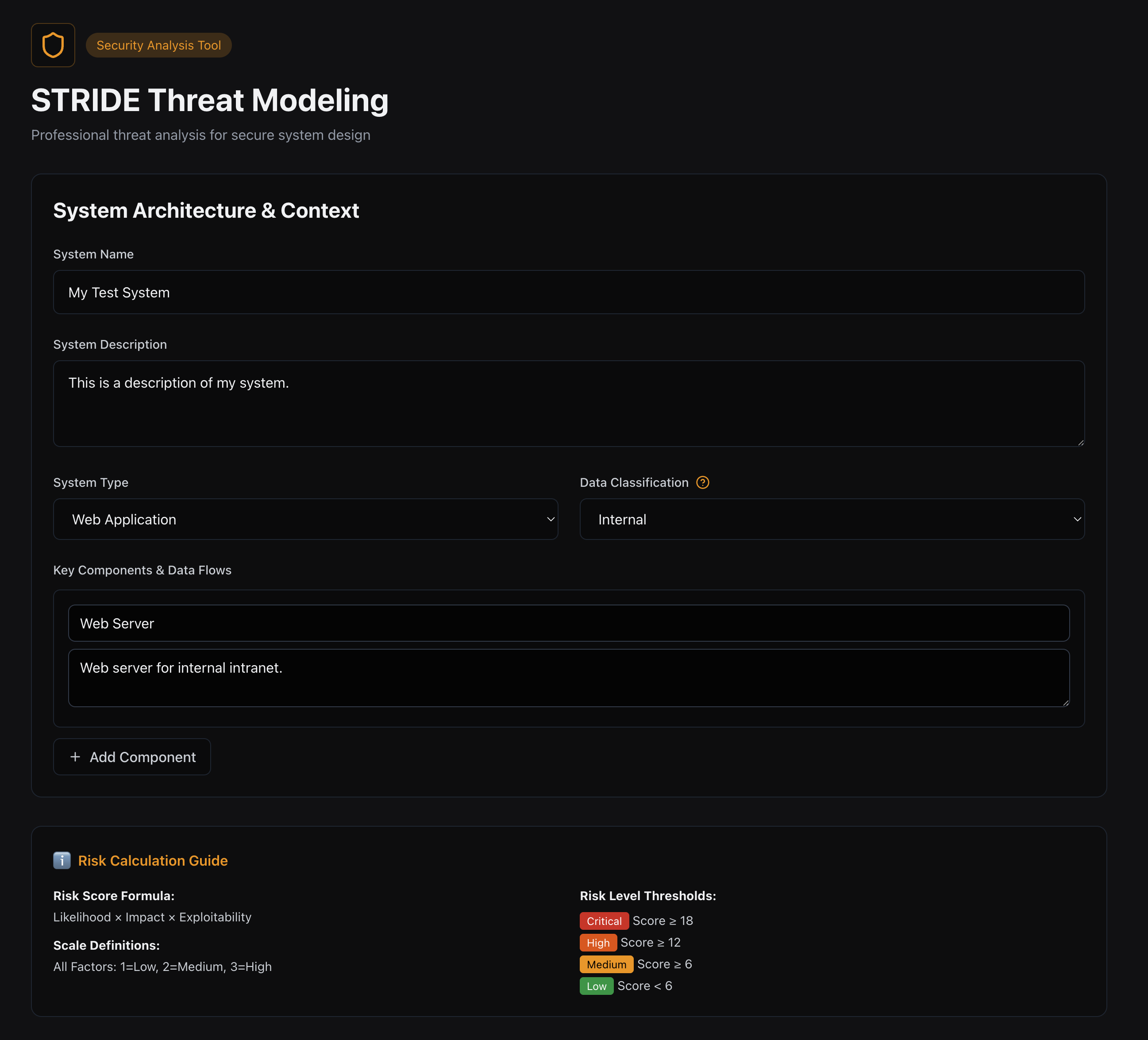This screenshot has width=1148, height=1040.
Task: Click the Data Classification help icon
Action: (703, 482)
